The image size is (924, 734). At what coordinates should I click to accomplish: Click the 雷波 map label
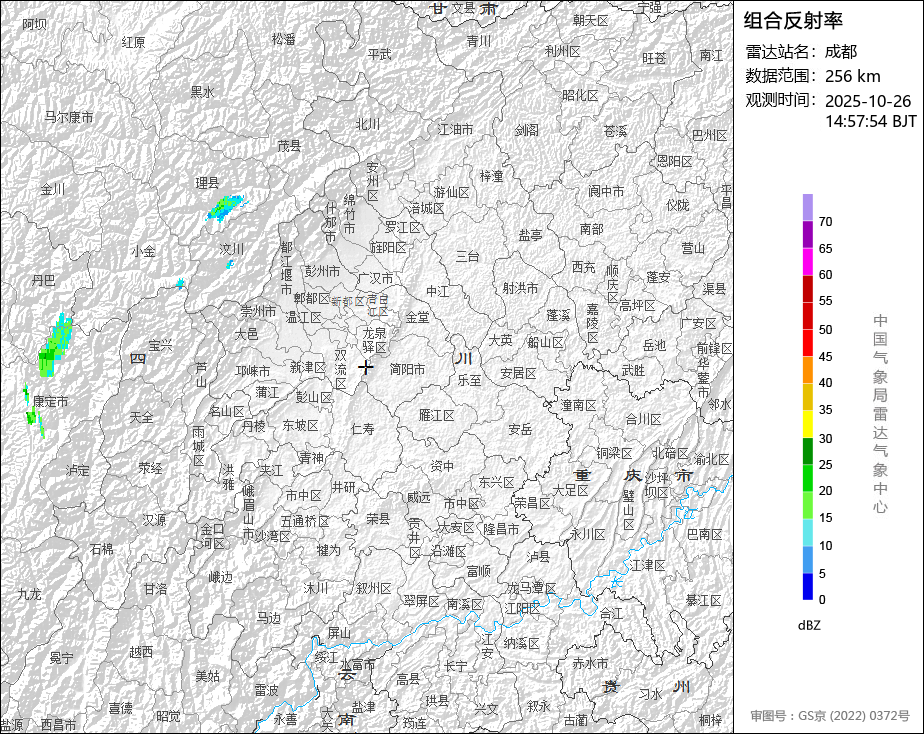coord(266,690)
